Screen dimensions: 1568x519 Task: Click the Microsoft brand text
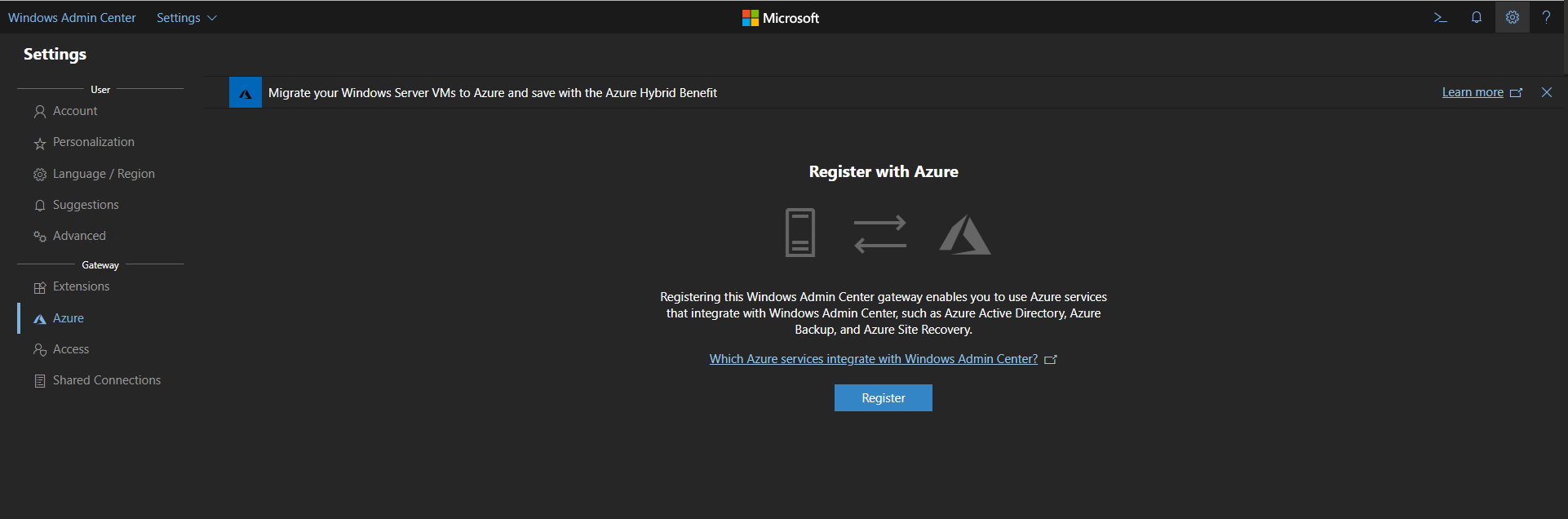click(791, 18)
